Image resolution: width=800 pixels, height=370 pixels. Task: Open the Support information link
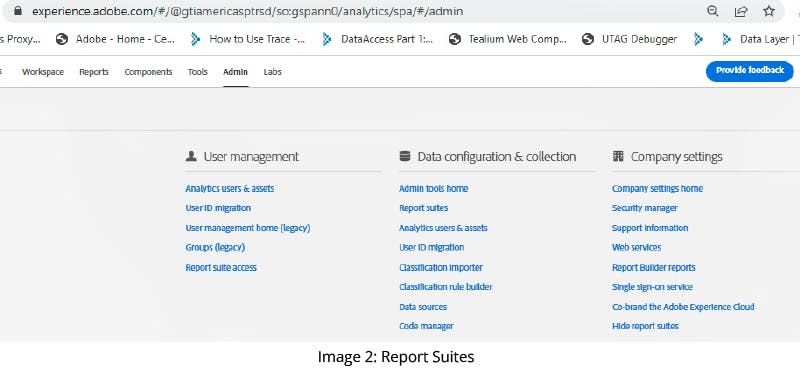coord(650,228)
